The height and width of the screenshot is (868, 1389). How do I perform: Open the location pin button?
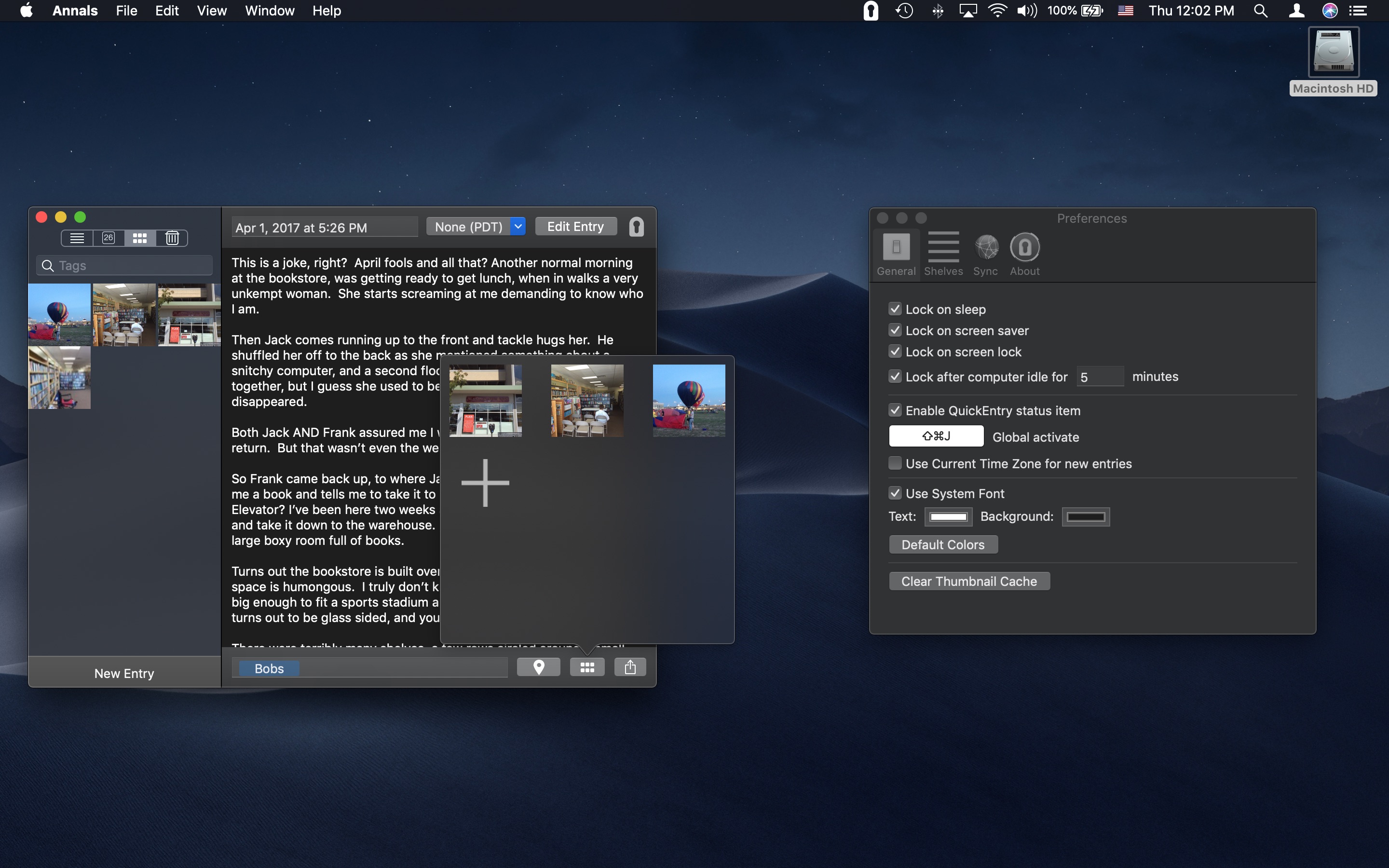point(538,667)
